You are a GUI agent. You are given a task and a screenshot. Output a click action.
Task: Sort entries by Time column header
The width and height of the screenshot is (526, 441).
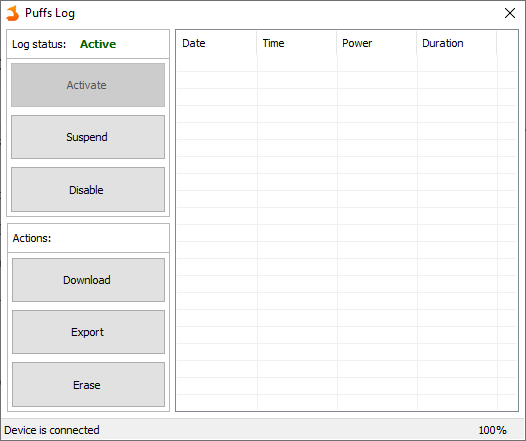tap(297, 43)
